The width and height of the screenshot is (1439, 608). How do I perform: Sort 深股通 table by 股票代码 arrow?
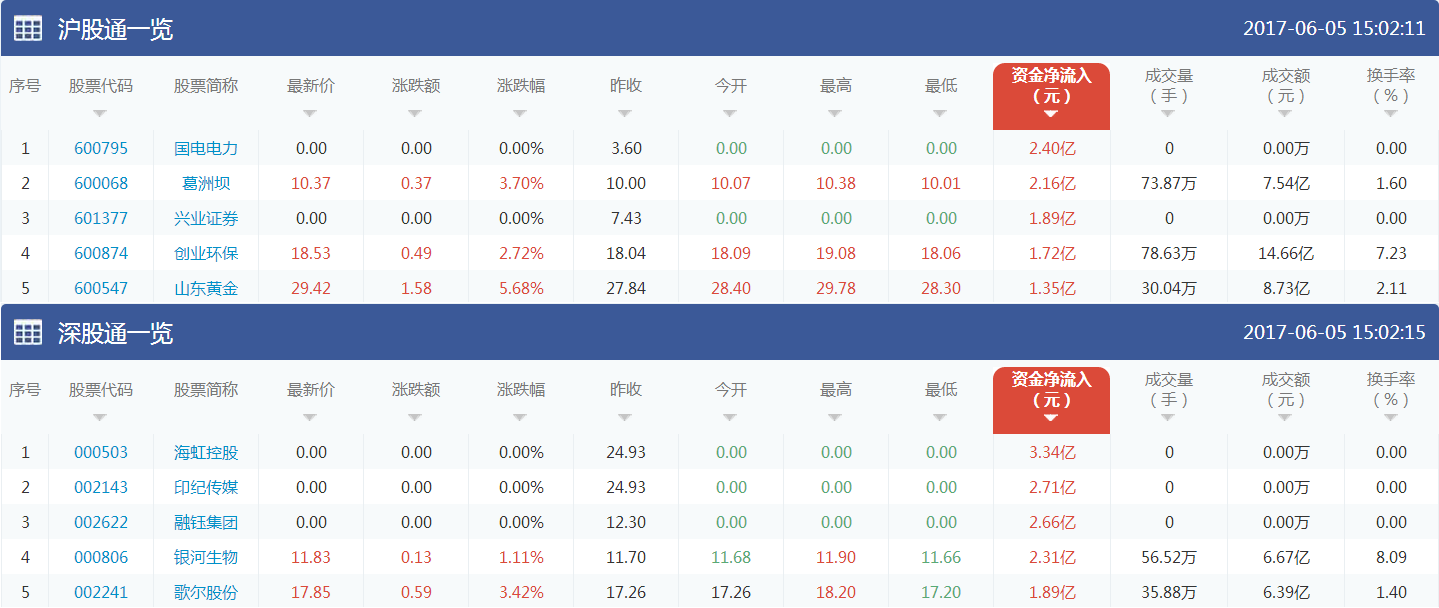(100, 417)
